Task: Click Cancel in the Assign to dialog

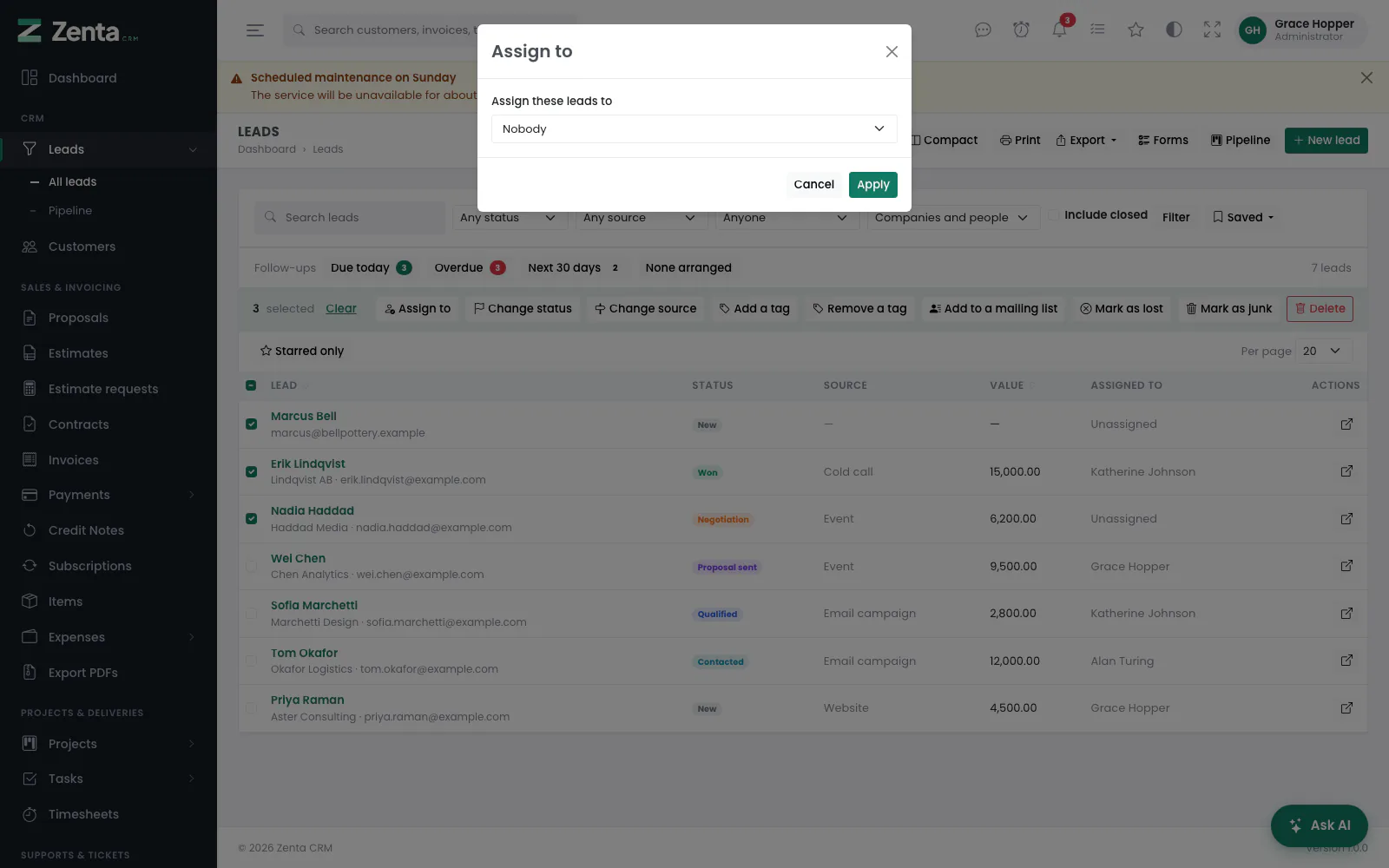Action: [813, 184]
